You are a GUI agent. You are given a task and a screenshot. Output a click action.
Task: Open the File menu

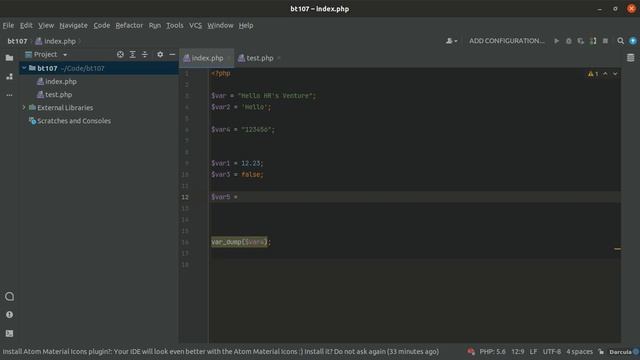click(x=8, y=25)
